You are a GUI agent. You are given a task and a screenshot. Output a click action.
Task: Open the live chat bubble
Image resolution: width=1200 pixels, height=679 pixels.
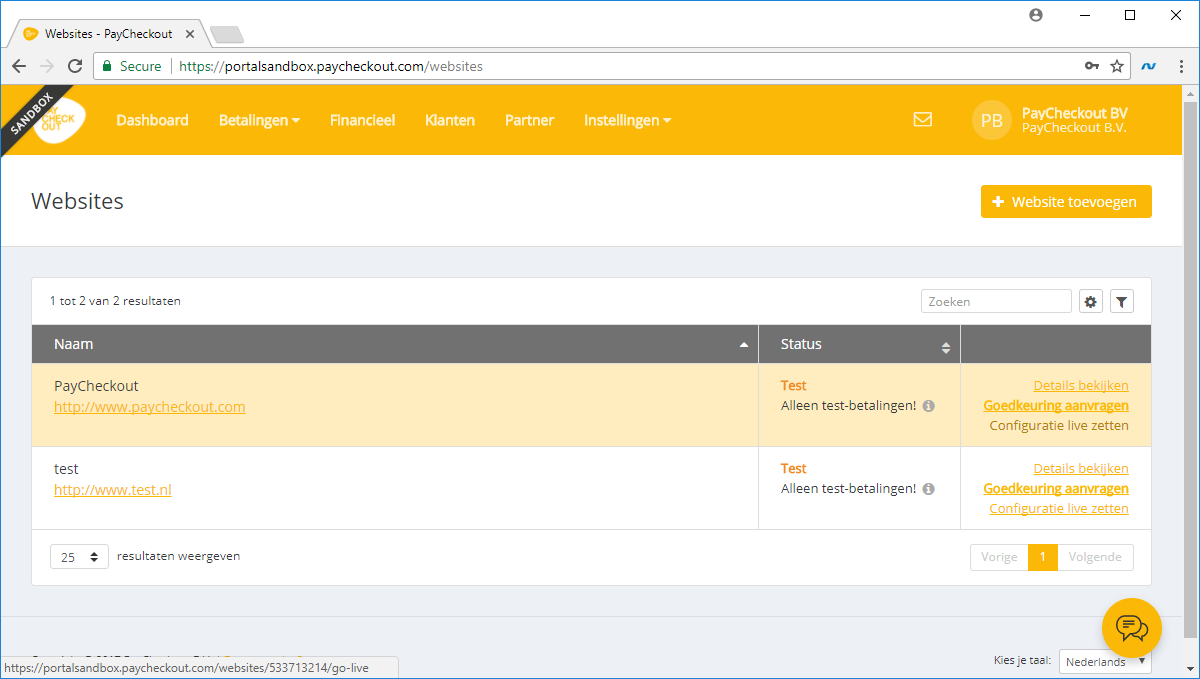[x=1132, y=628]
